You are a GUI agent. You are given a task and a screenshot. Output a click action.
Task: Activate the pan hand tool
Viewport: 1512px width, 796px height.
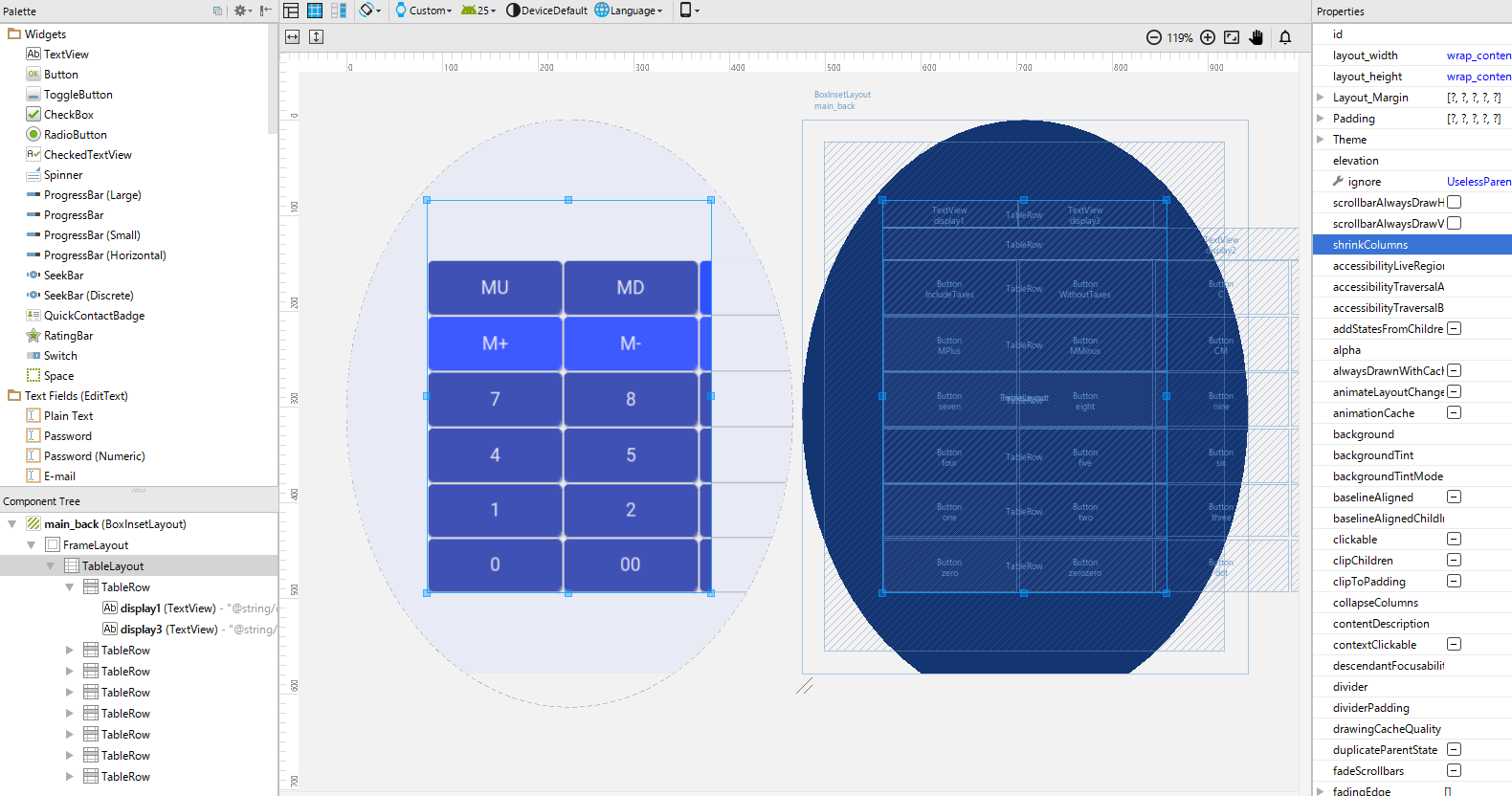[1256, 37]
